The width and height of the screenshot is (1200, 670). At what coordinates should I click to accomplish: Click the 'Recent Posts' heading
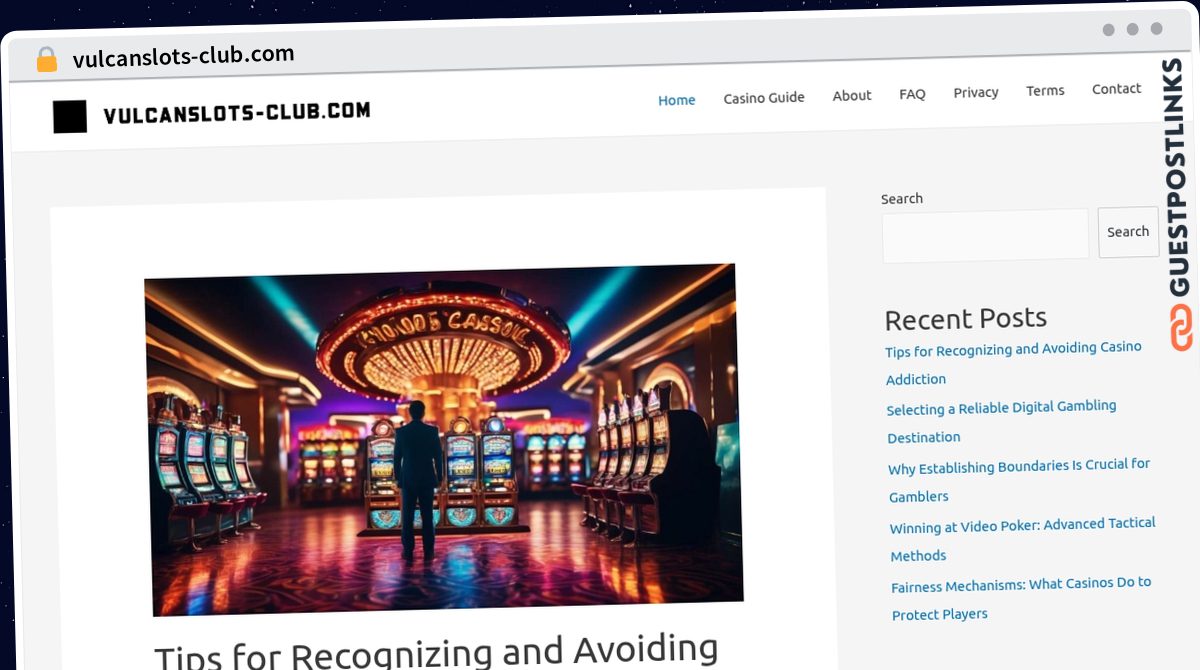click(x=966, y=319)
